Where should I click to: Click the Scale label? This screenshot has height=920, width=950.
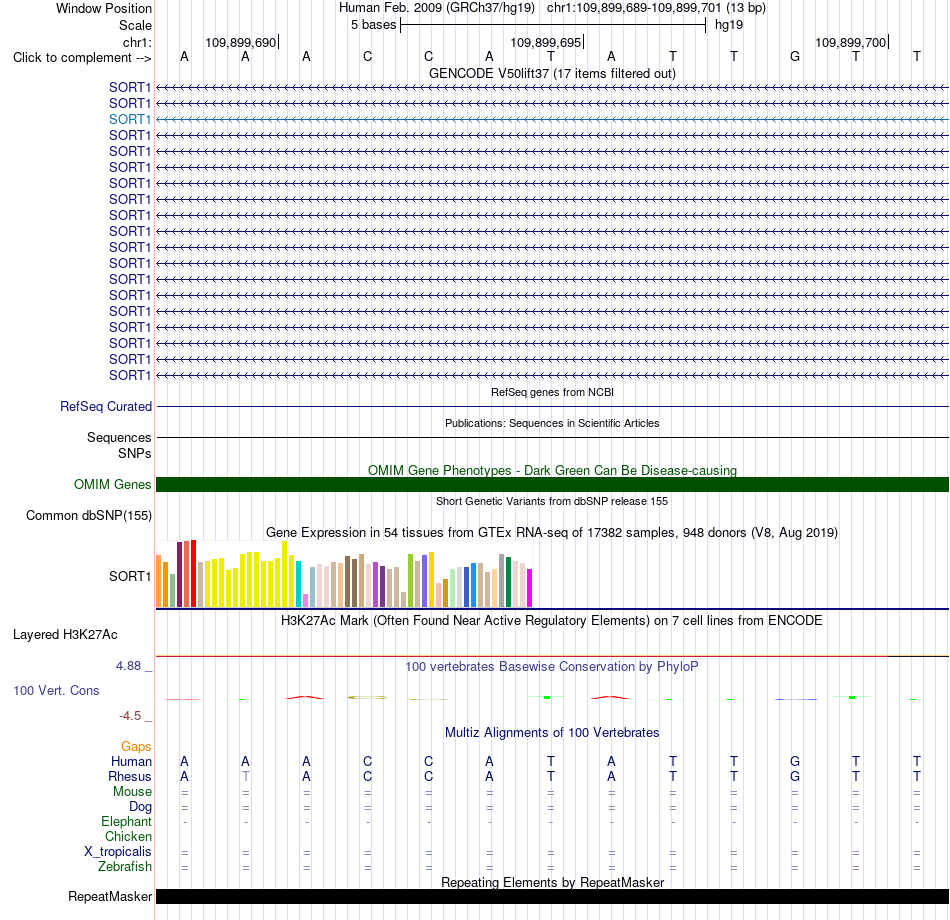tap(135, 25)
